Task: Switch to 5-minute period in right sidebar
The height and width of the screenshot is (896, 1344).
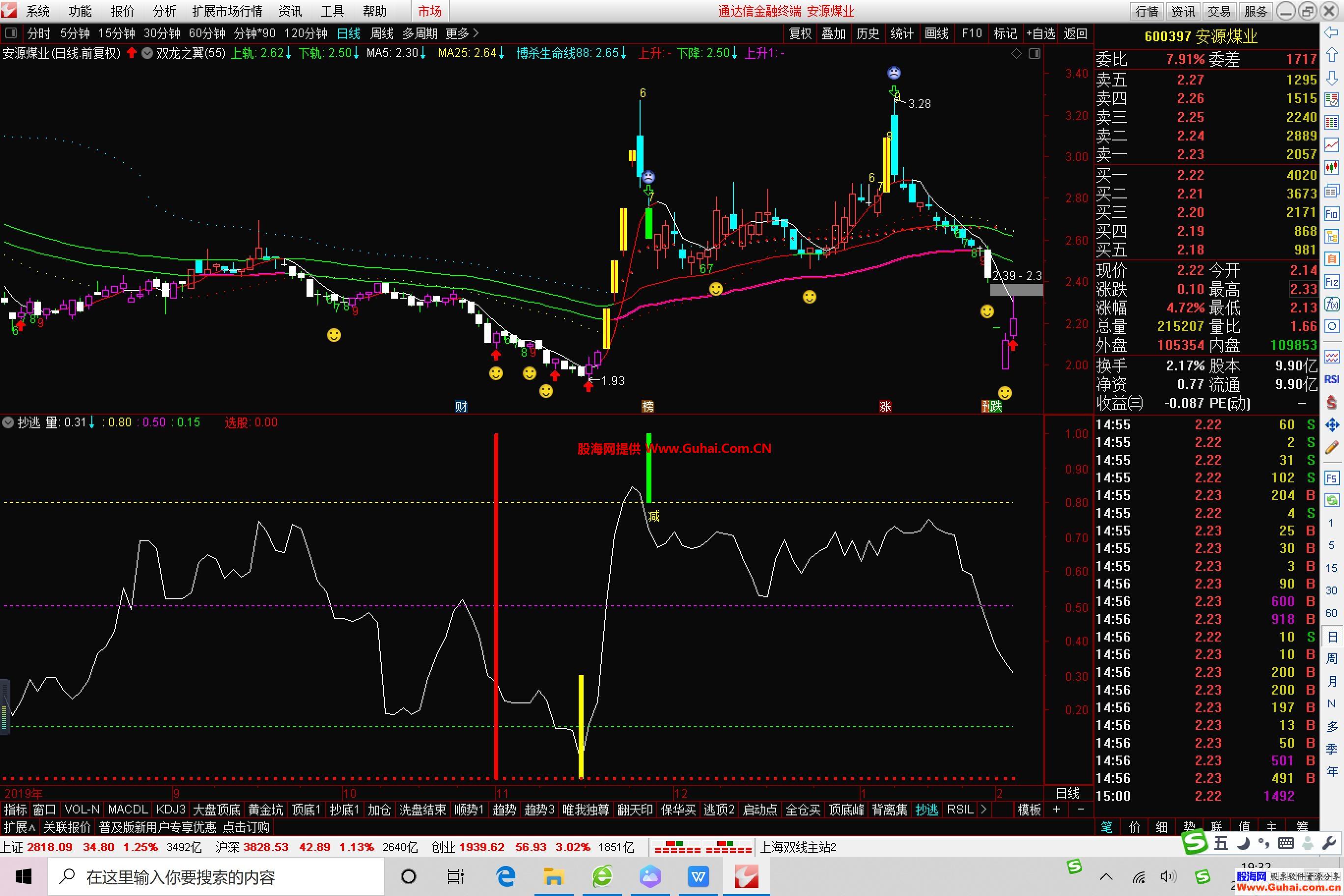Action: point(1331,545)
